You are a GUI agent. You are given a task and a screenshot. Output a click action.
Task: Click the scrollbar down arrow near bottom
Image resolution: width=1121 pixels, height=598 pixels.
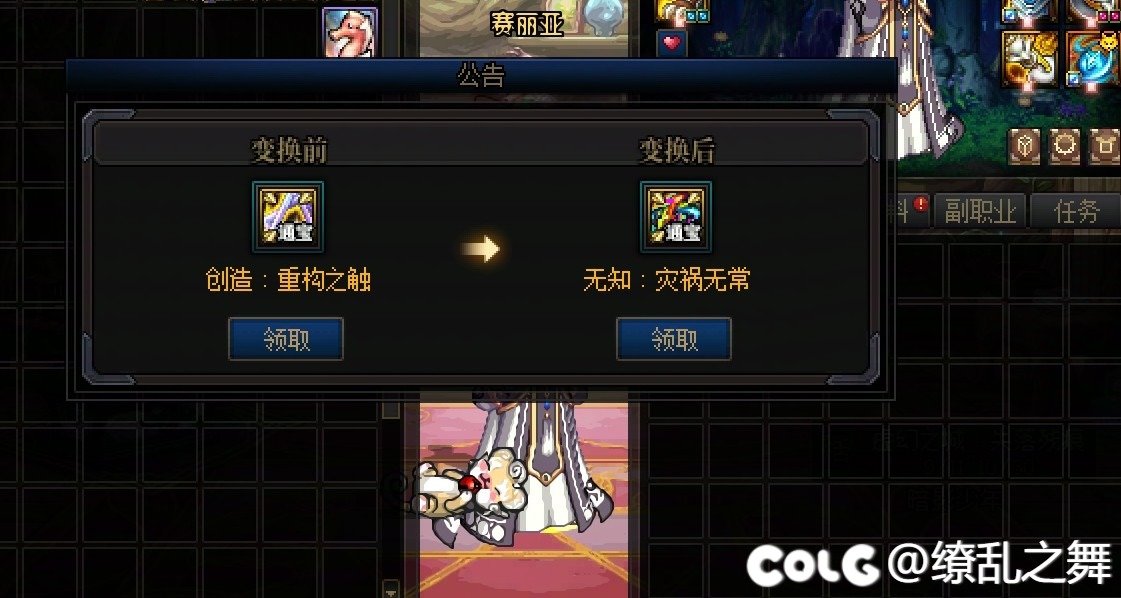pos(390,590)
